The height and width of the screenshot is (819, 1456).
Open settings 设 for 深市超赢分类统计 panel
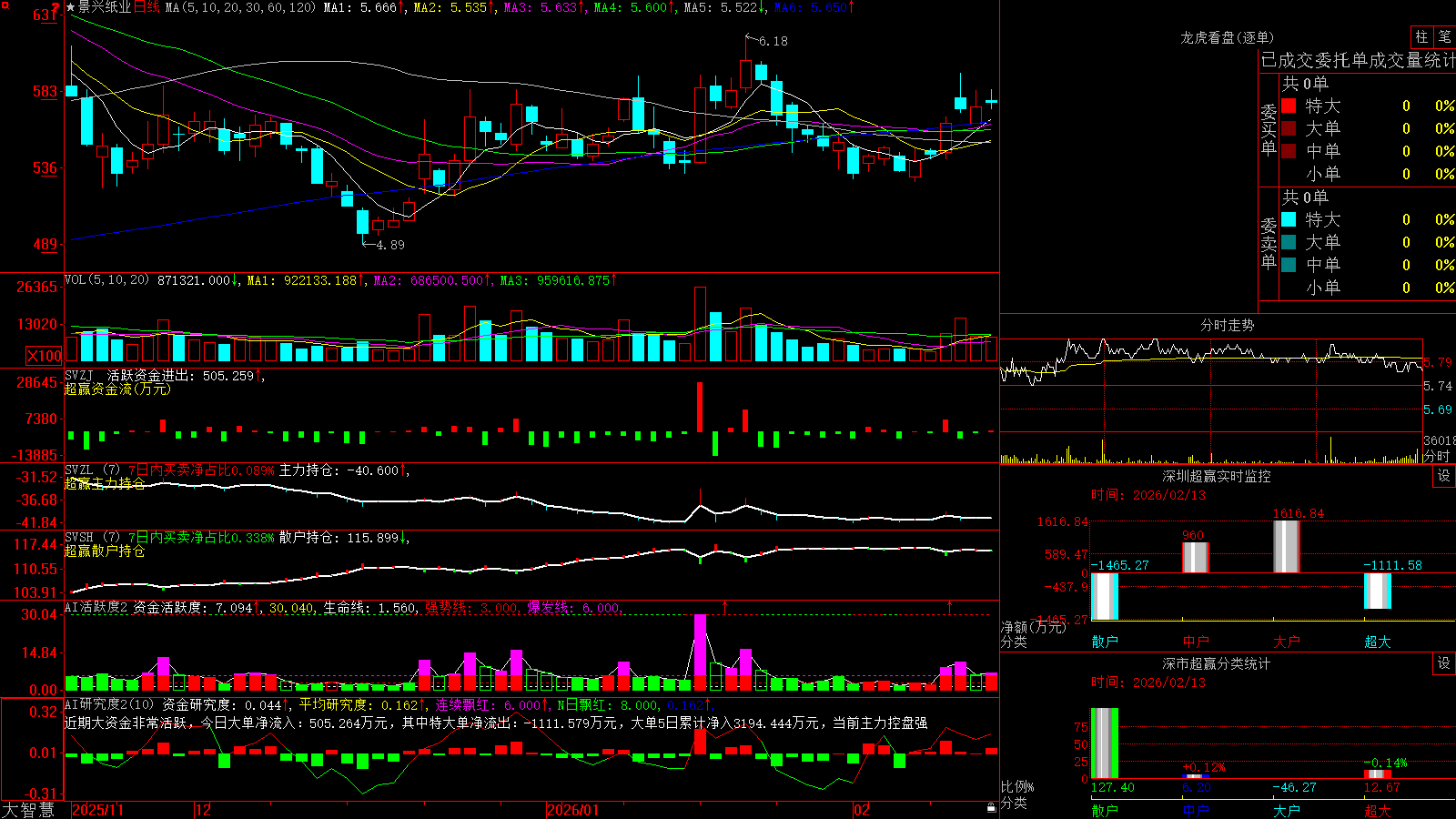[x=1444, y=663]
